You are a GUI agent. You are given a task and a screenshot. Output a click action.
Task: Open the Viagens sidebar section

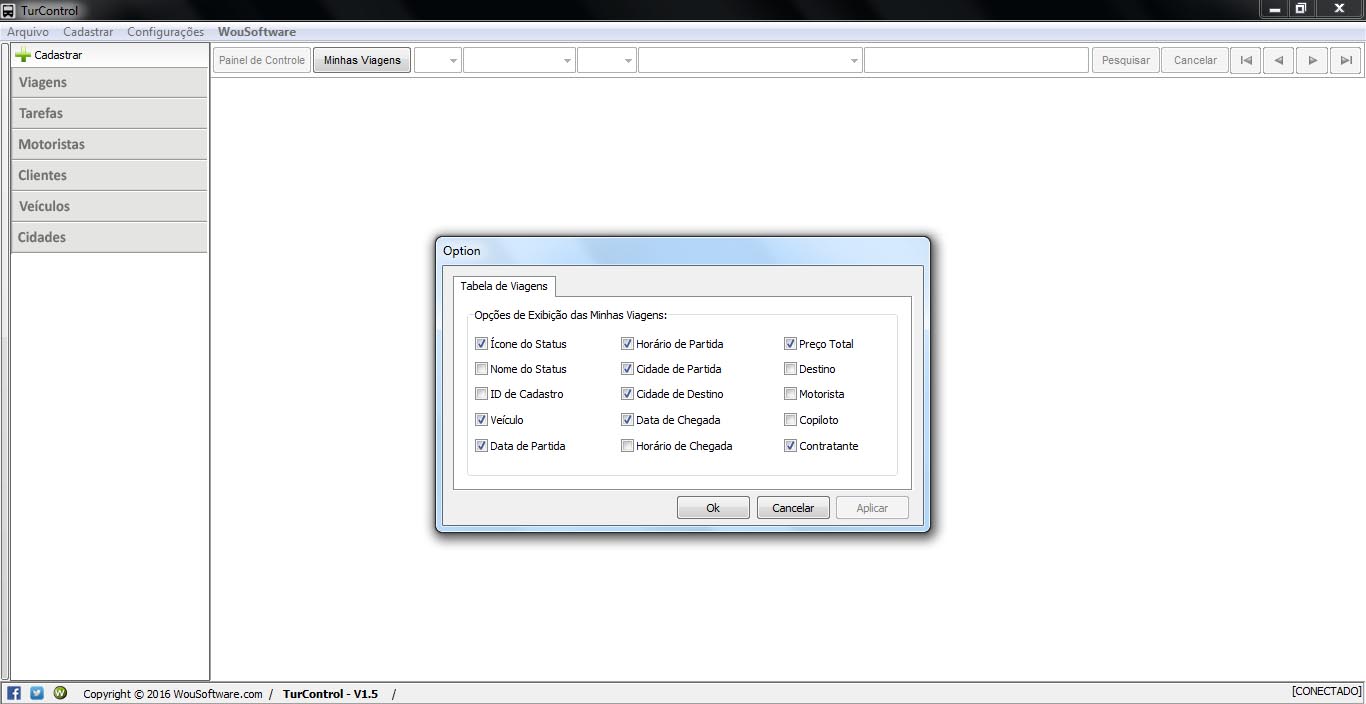pos(109,82)
